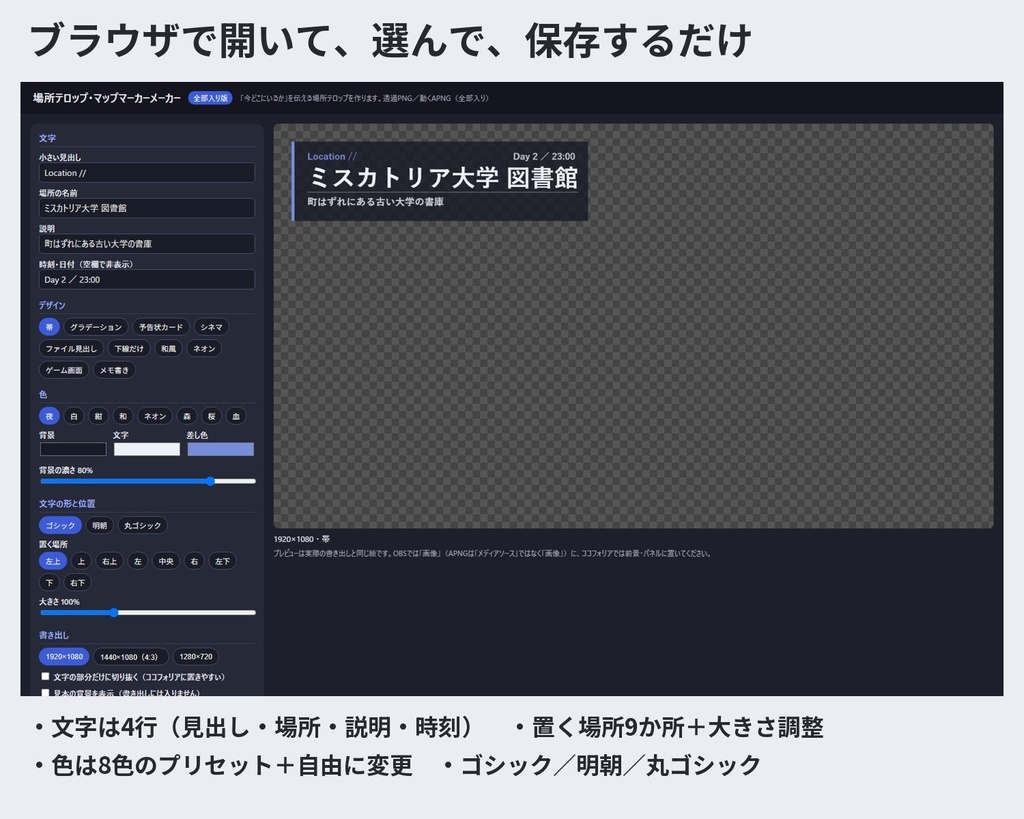Place the telop at 左上

pos(53,561)
